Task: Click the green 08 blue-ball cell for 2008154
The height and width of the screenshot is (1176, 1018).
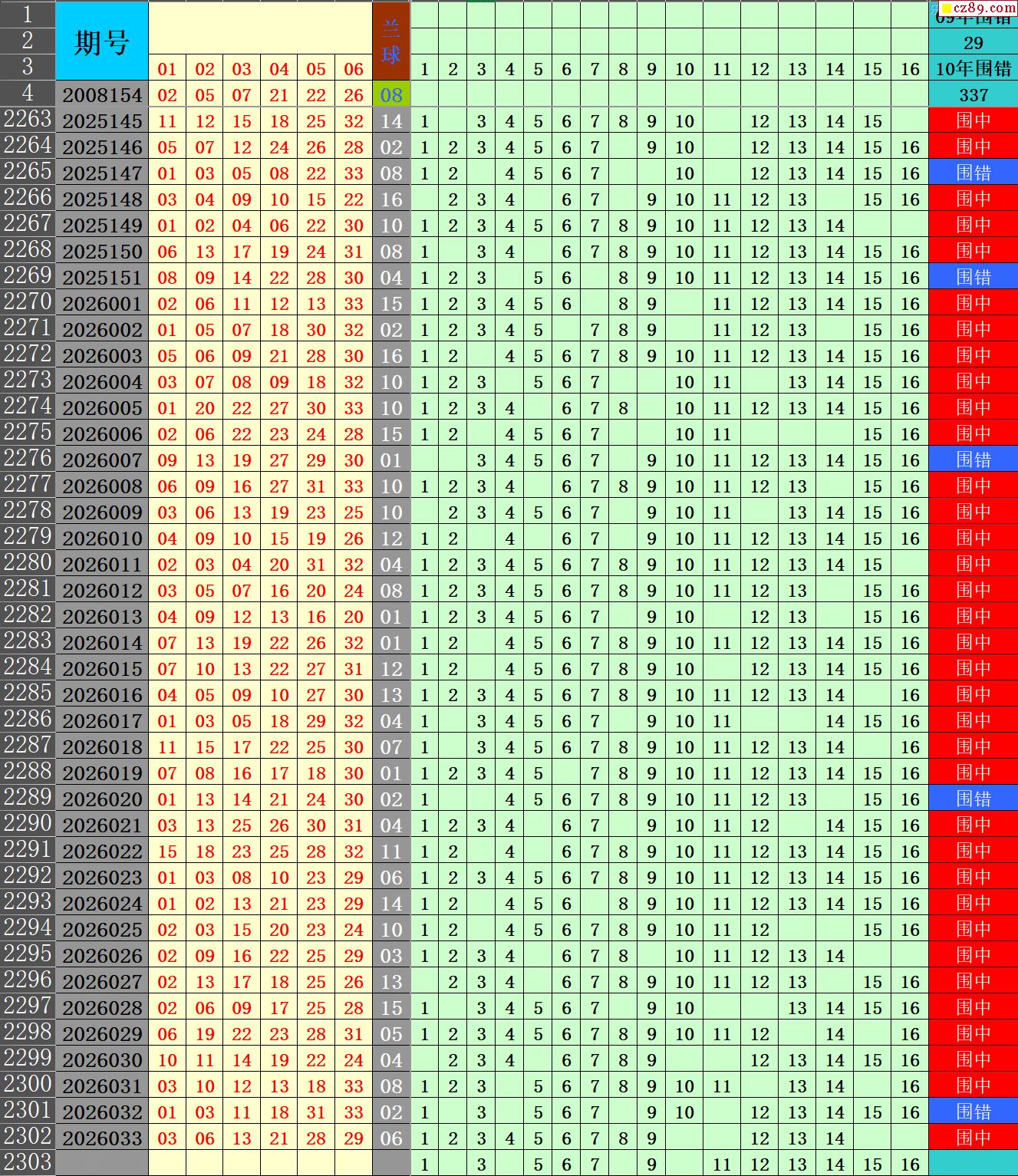Action: (391, 94)
